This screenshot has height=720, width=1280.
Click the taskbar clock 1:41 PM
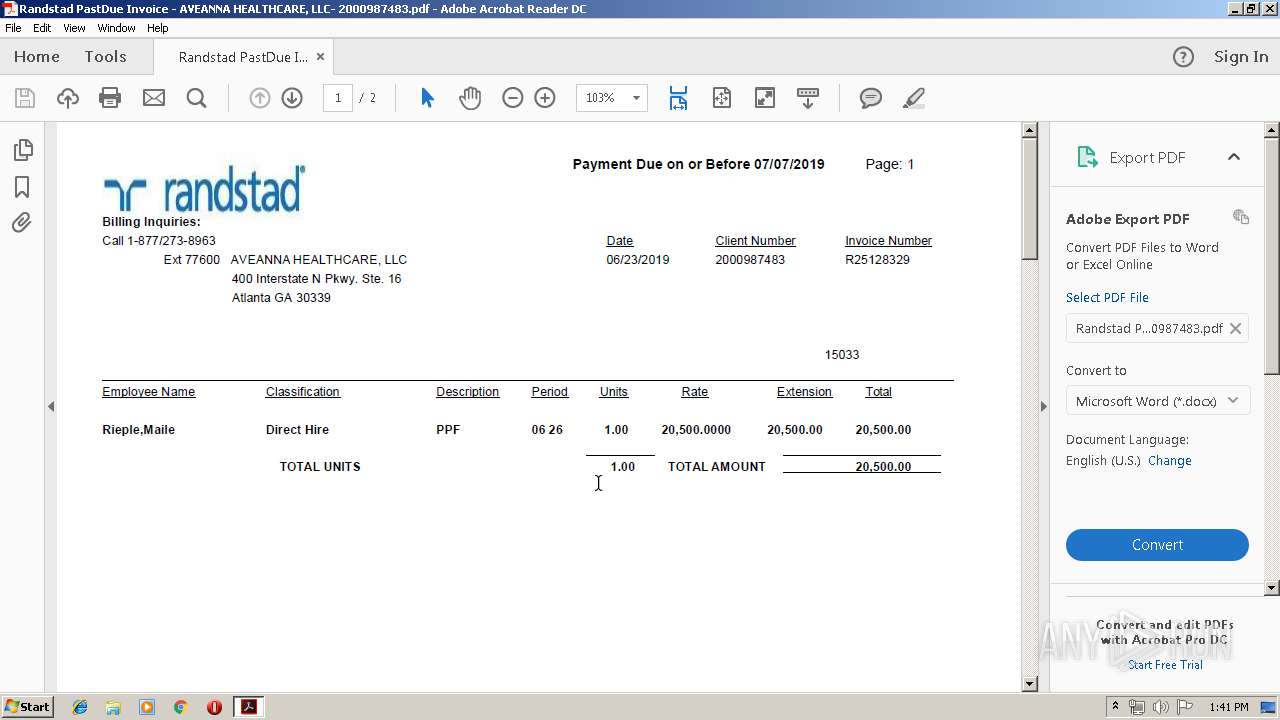[1228, 707]
